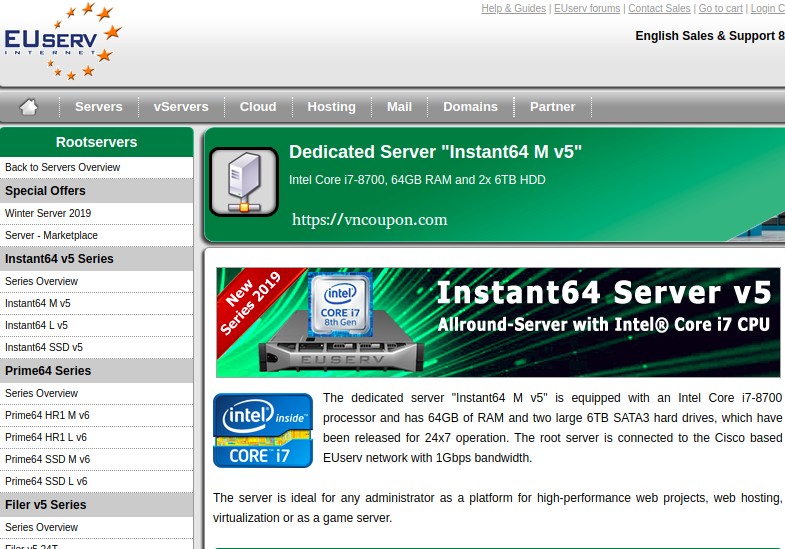Click the Instant64 v5 Series heading
785x549 pixels.
tap(96, 259)
